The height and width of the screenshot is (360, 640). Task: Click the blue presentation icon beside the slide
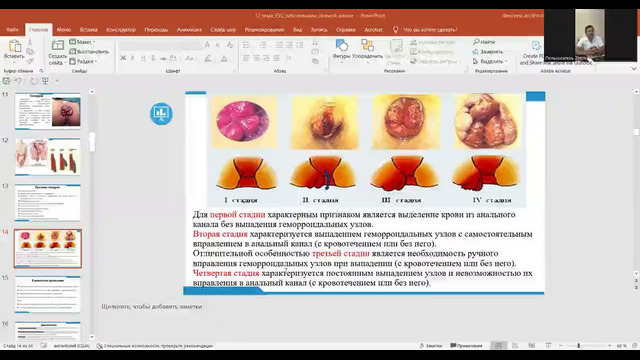point(161,113)
